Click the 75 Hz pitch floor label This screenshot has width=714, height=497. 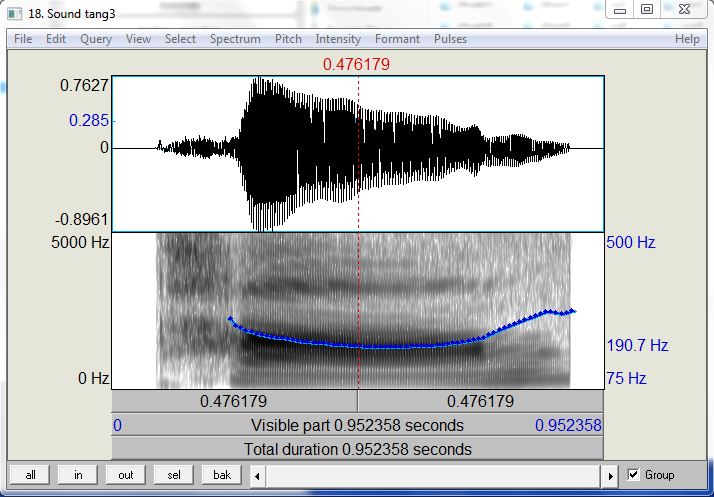click(x=626, y=378)
